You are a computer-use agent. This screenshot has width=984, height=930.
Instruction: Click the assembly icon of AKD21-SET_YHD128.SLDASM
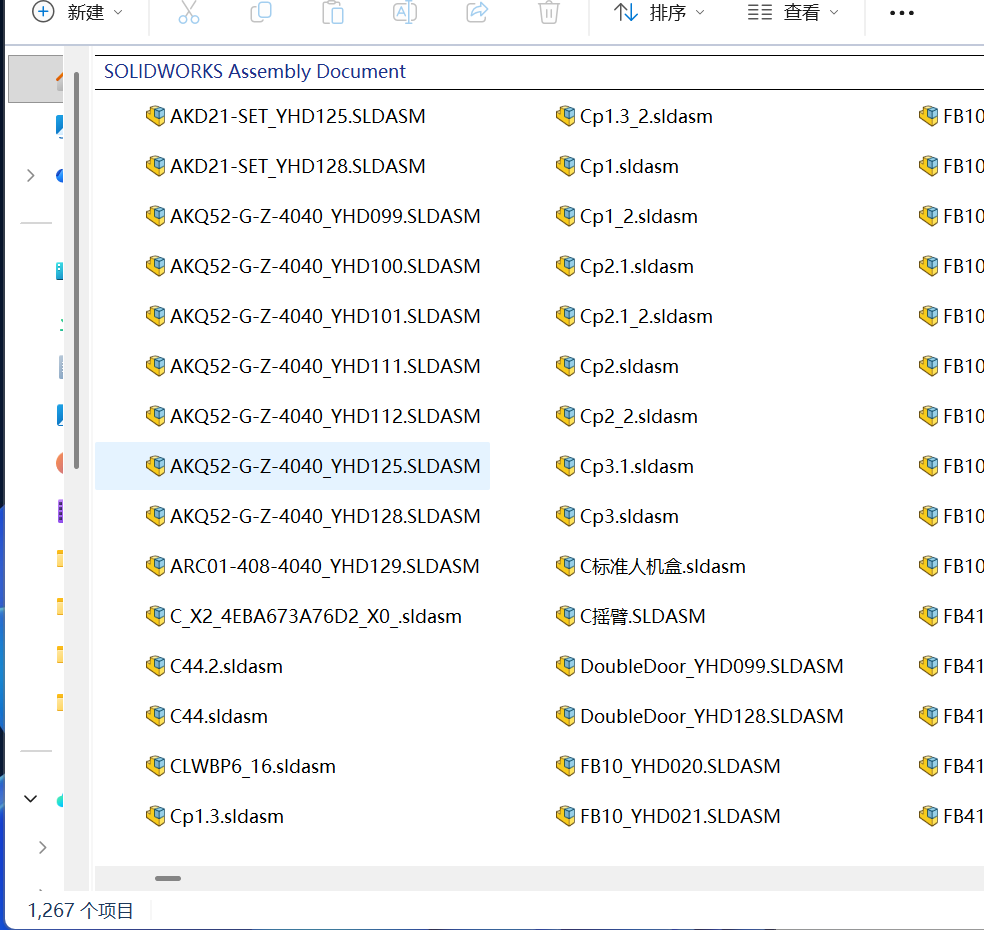click(x=155, y=166)
